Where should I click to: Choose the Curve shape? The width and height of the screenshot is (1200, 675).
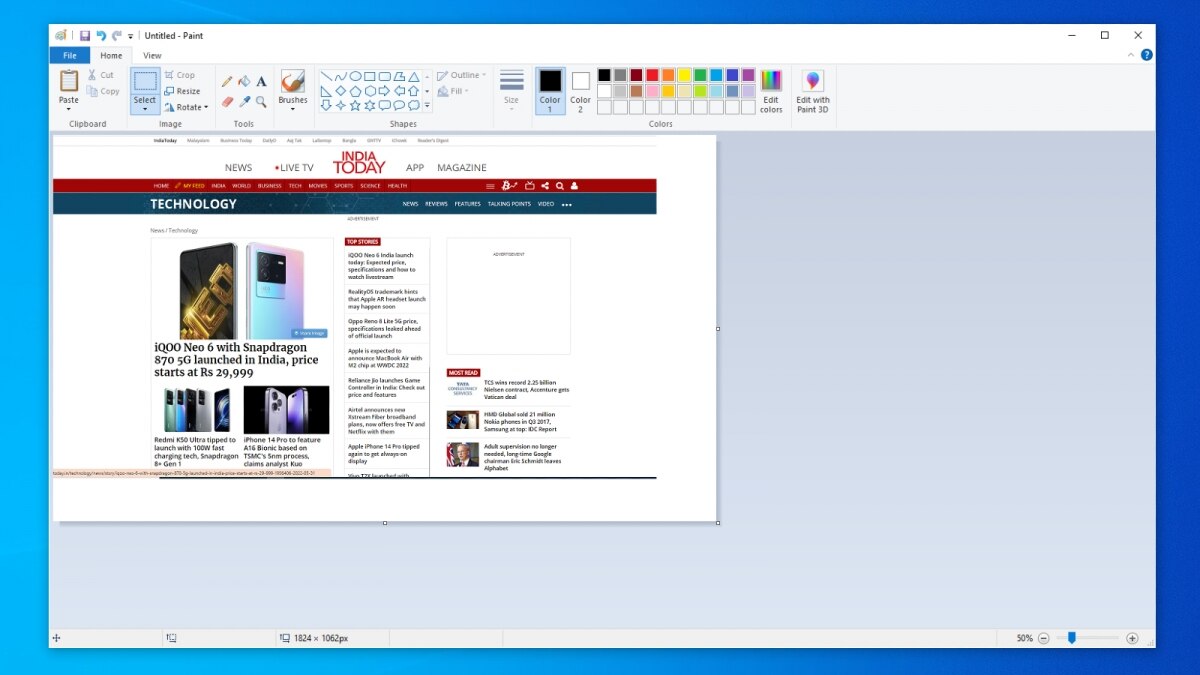pos(341,76)
